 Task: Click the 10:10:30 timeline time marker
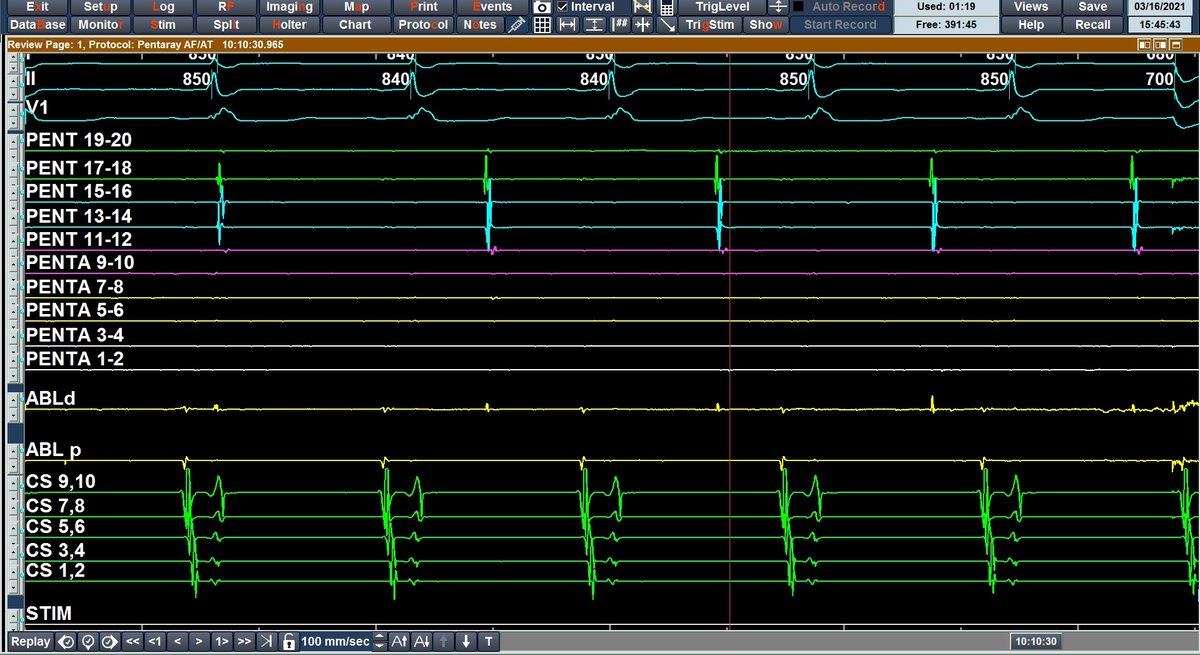pyautogui.click(x=1036, y=641)
